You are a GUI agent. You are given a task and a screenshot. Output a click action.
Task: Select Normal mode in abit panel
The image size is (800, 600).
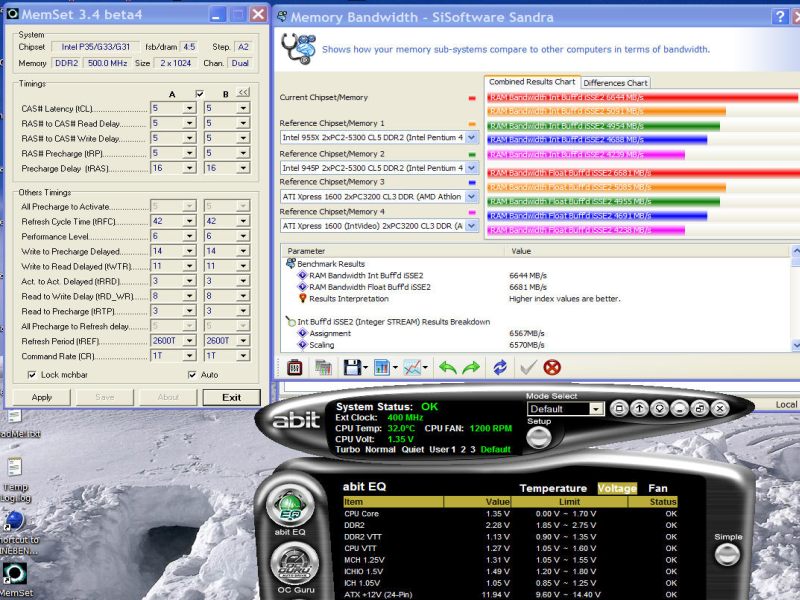click(380, 449)
